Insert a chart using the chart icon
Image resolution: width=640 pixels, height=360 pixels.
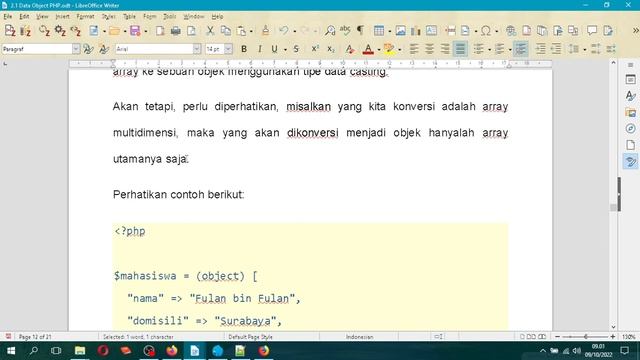coord(416,31)
